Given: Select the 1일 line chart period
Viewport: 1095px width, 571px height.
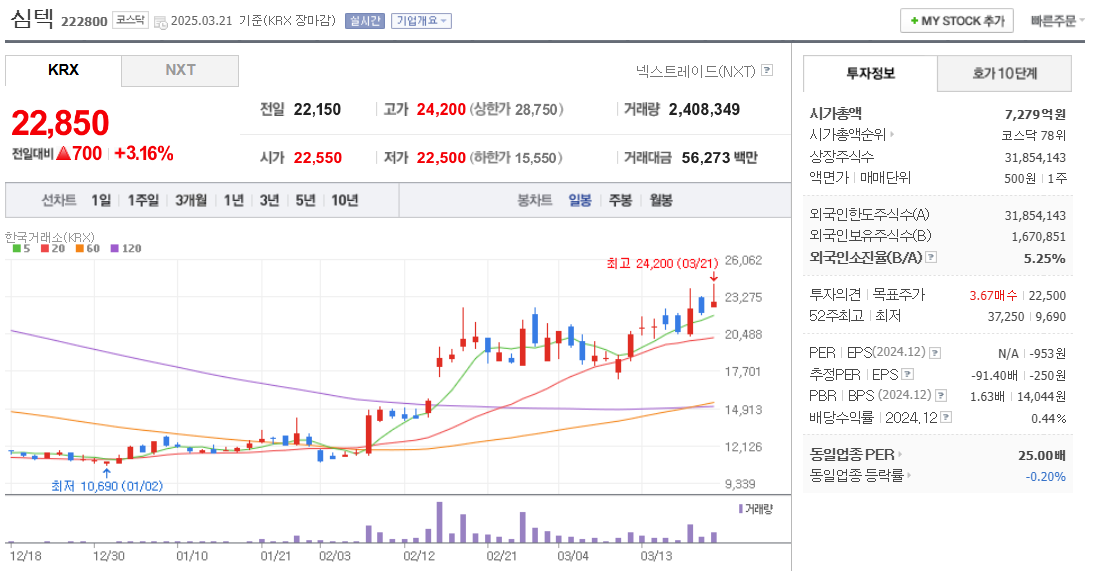Looking at the screenshot, I should 101,200.
